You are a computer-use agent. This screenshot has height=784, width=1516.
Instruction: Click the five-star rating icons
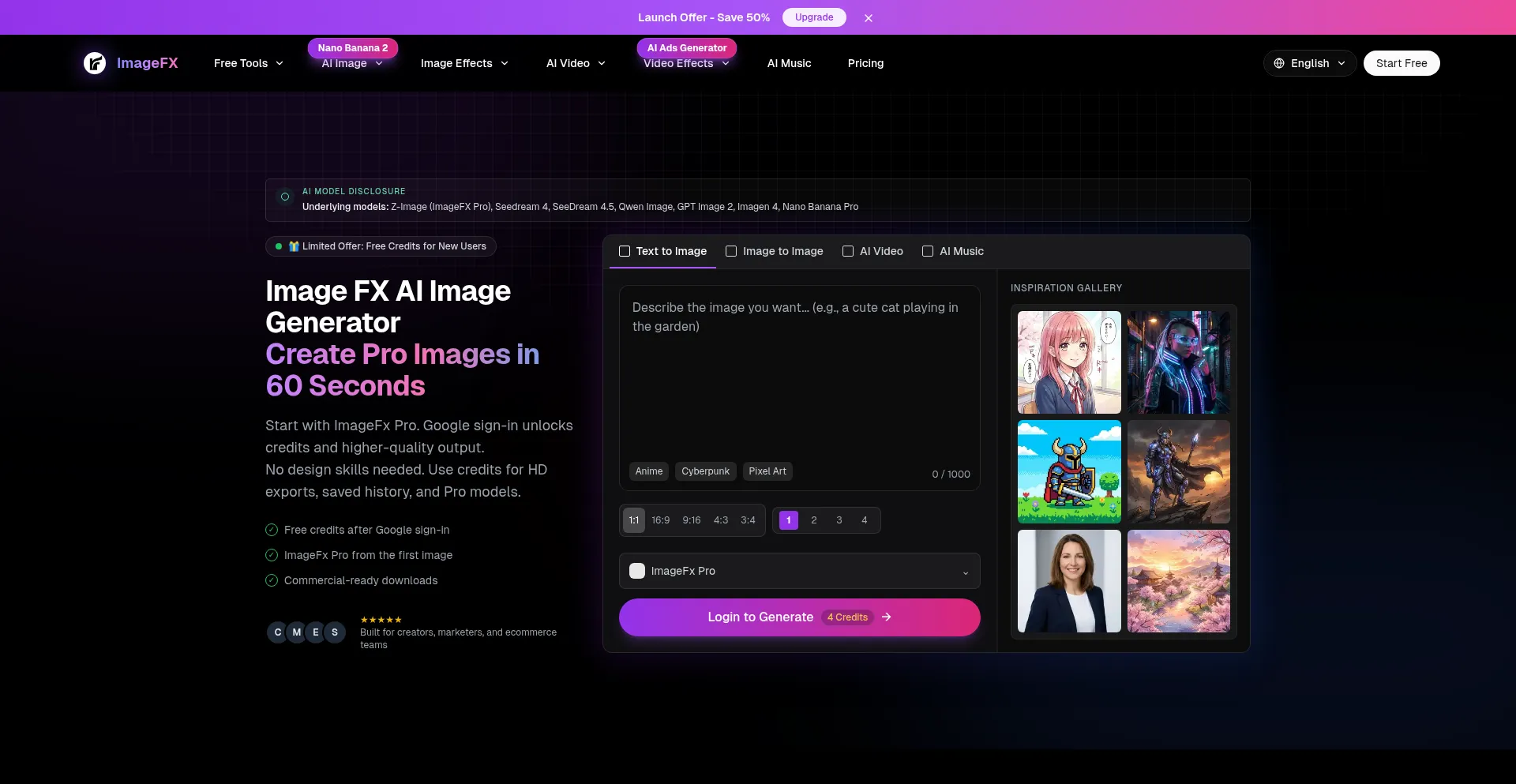[x=381, y=620]
